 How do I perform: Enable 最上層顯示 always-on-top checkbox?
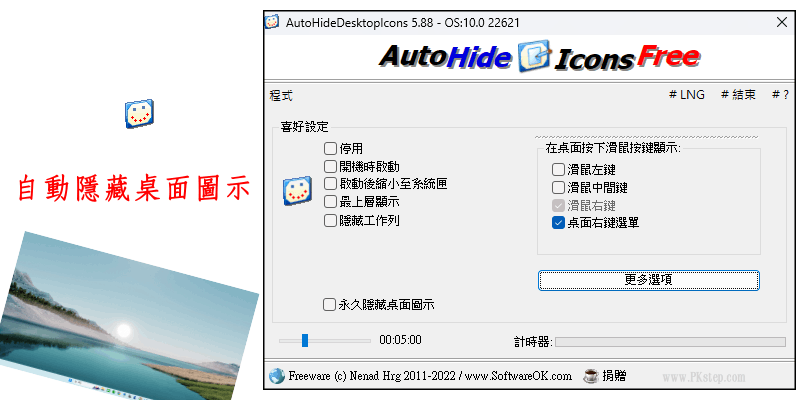tap(330, 202)
